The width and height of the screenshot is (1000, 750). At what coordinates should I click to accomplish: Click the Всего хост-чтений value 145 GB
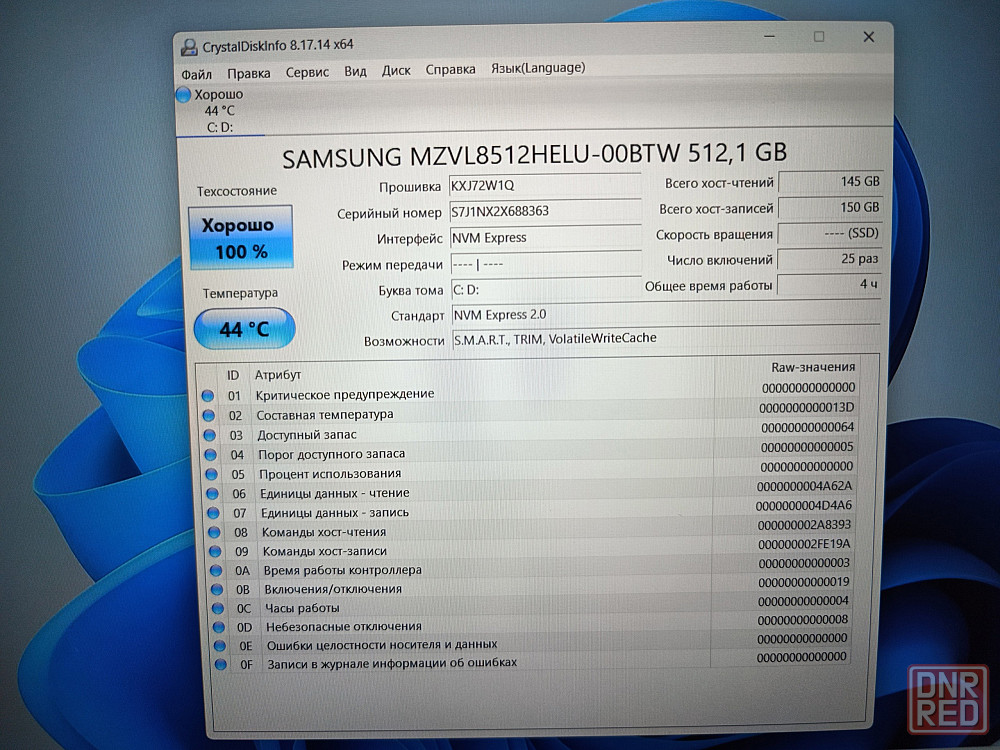(830, 182)
